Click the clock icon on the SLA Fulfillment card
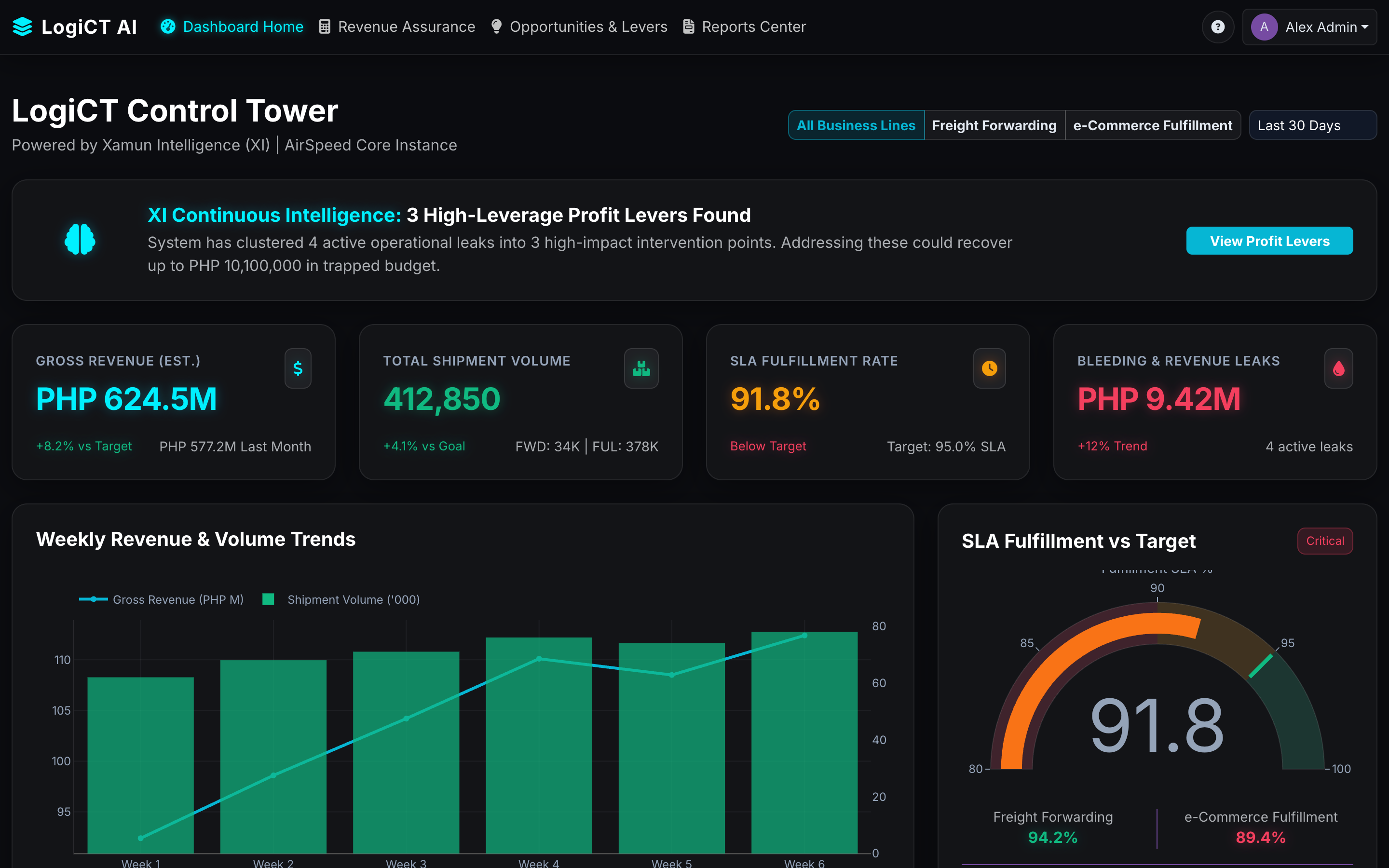 (x=989, y=368)
